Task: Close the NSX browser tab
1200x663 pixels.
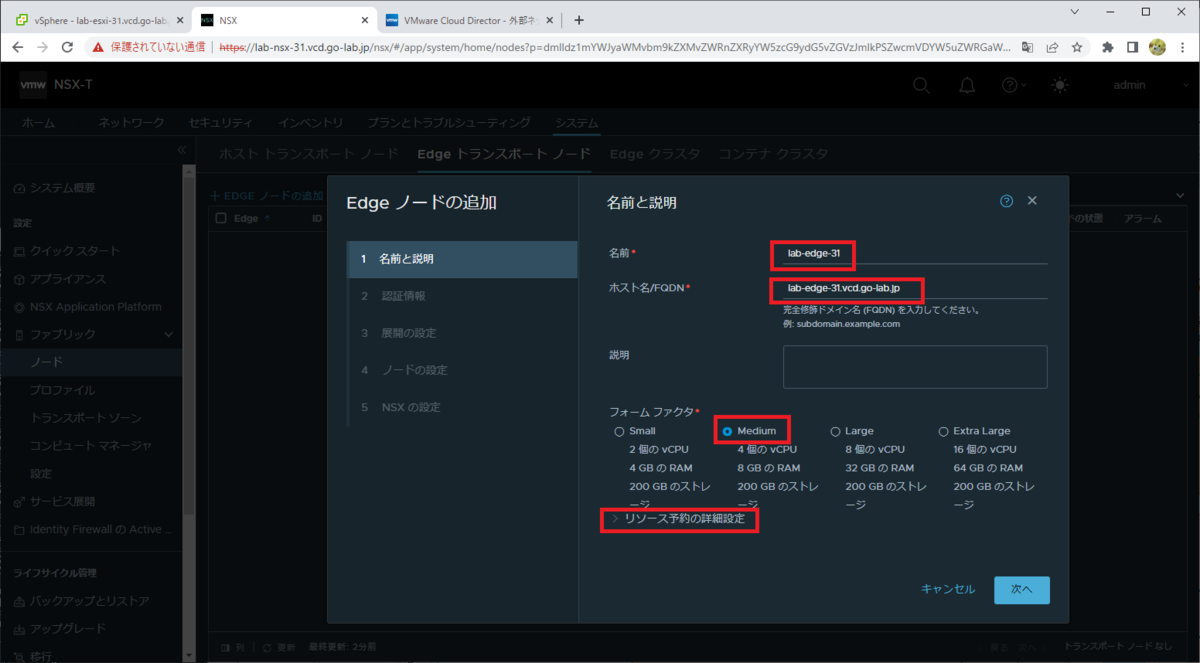Action: coord(367,20)
